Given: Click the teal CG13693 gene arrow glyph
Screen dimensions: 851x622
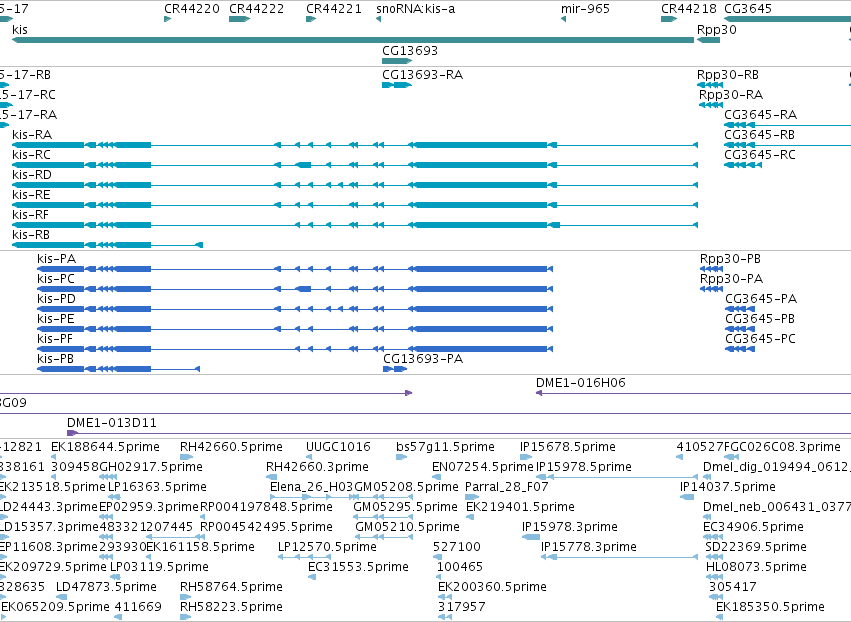Looking at the screenshot, I should [397, 61].
